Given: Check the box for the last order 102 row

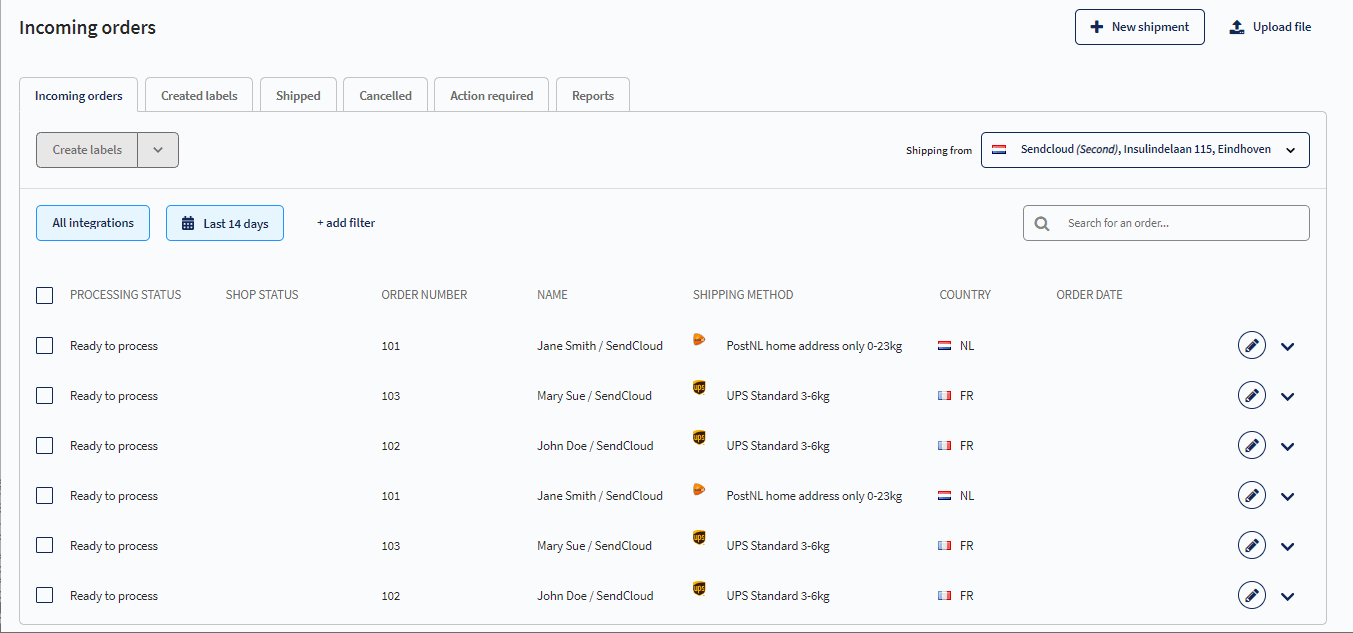Looking at the screenshot, I should click(x=44, y=596).
